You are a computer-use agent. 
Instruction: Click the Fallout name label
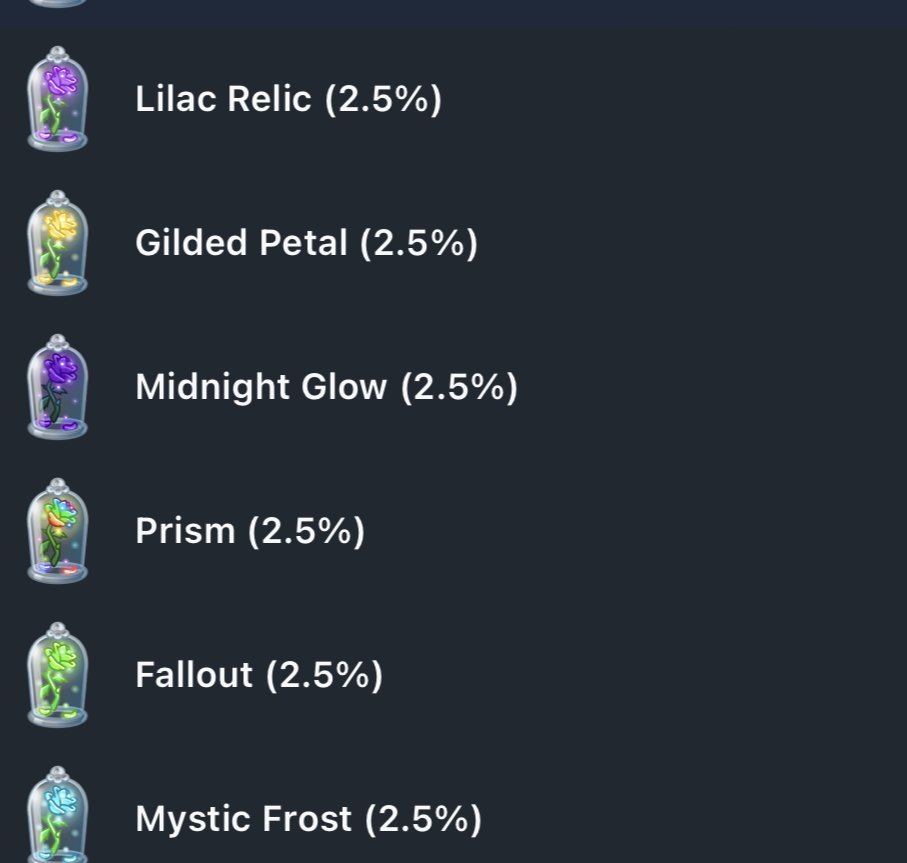(194, 676)
